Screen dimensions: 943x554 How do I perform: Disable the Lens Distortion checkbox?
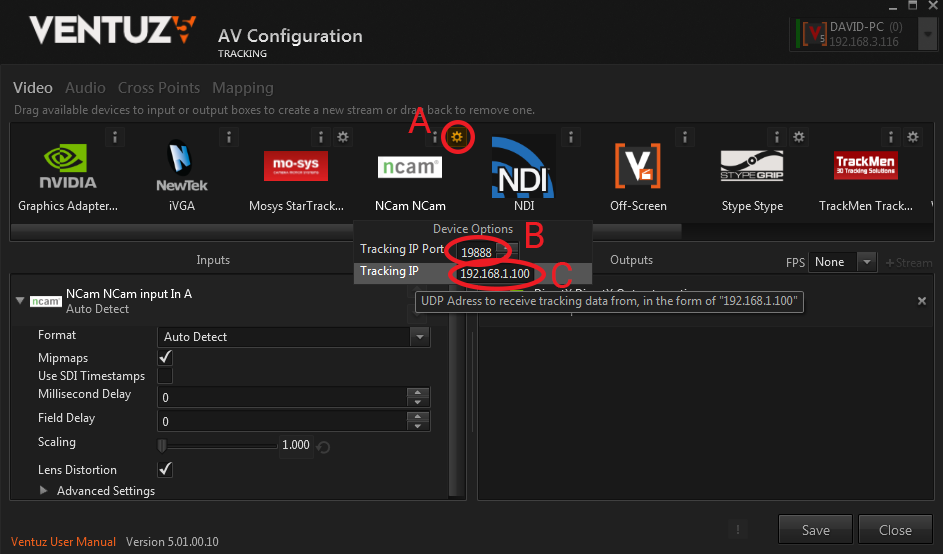coord(165,470)
